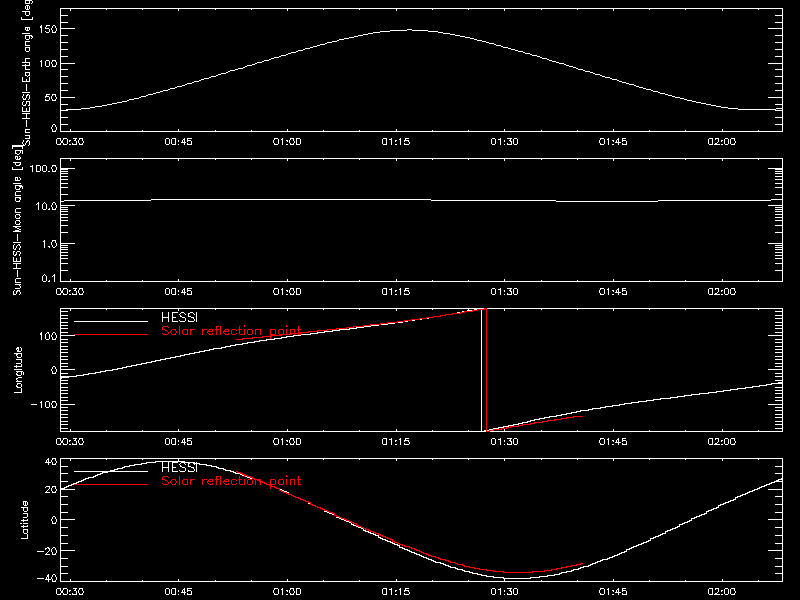Click the peak of the Earth angle curve
This screenshot has height=600, width=800.
408,30
